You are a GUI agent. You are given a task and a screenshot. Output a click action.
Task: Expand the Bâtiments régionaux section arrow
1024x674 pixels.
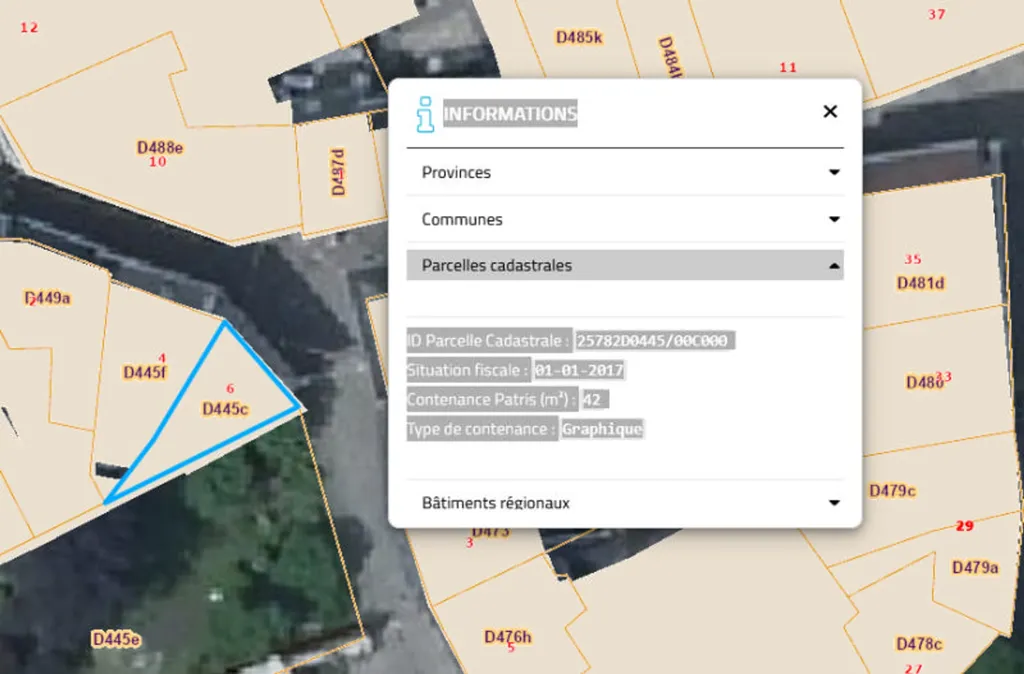(x=834, y=503)
